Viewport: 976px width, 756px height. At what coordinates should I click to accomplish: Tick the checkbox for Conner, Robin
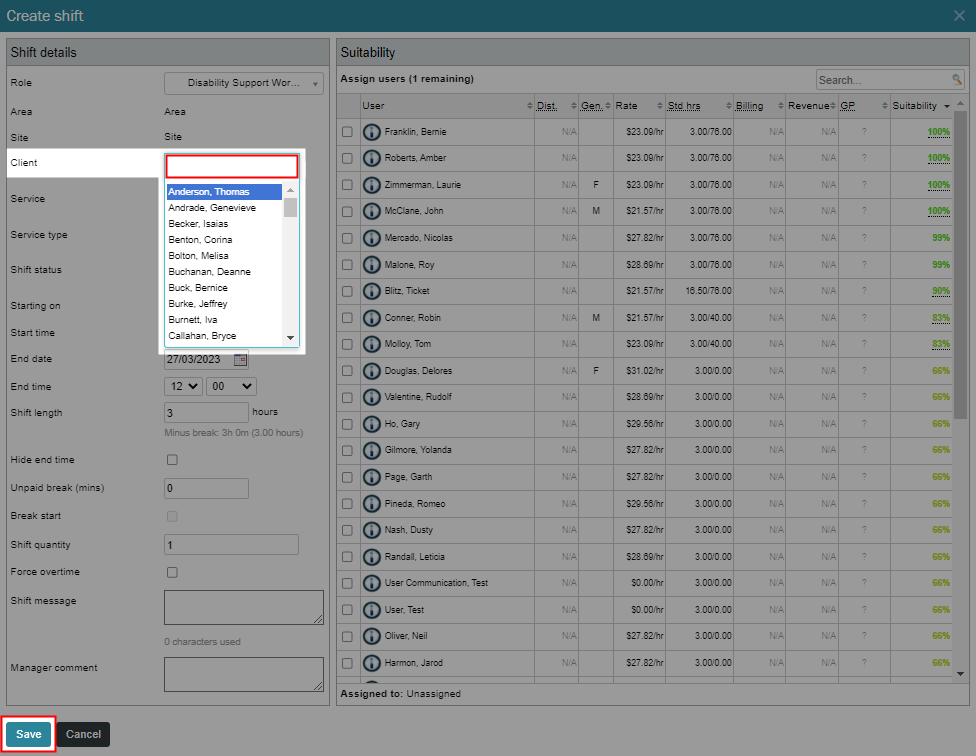(347, 318)
